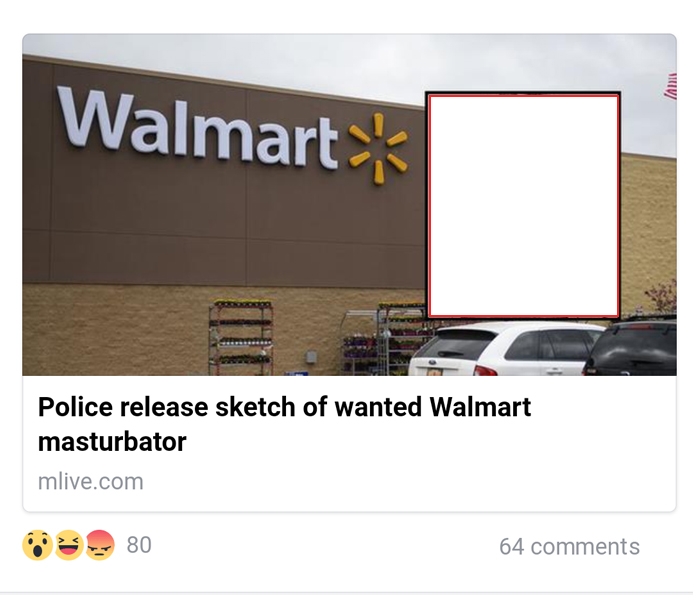This screenshot has height=600, width=697.
Task: Click blank card area beside mlive.com
Action: 400,482
